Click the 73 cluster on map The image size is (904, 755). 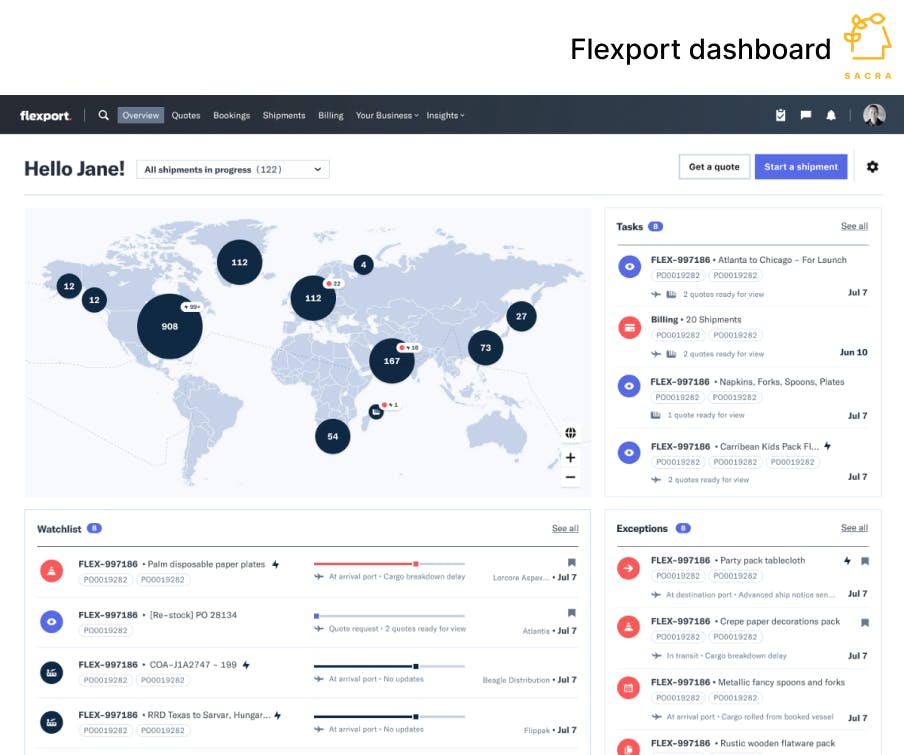(485, 348)
